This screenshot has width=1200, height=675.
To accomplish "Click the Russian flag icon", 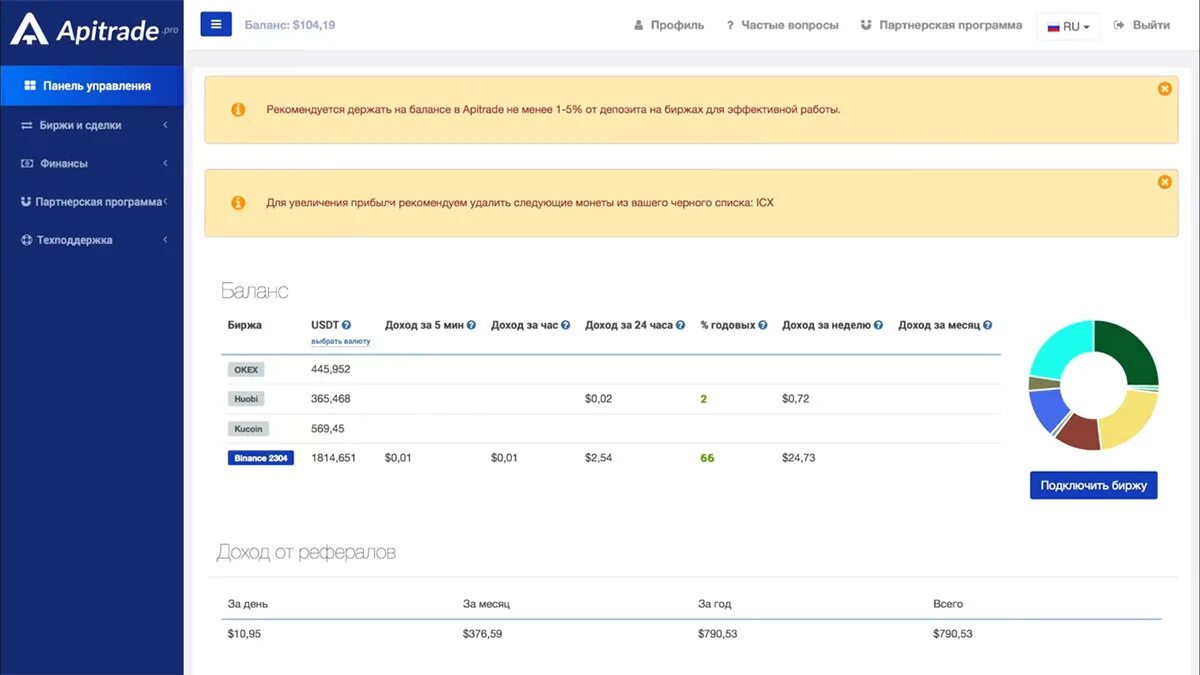I will point(1053,27).
